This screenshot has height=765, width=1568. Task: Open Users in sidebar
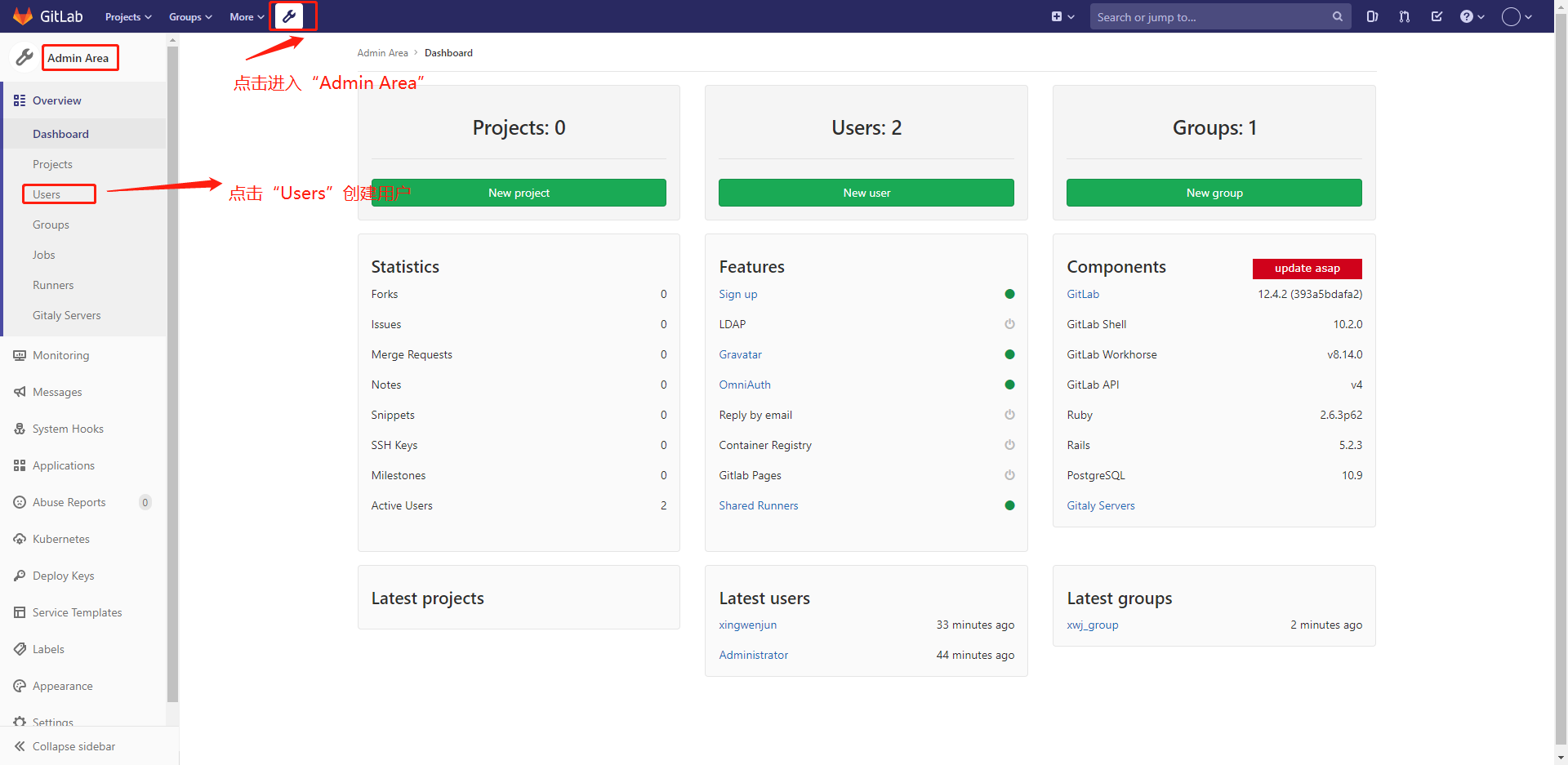point(85,194)
